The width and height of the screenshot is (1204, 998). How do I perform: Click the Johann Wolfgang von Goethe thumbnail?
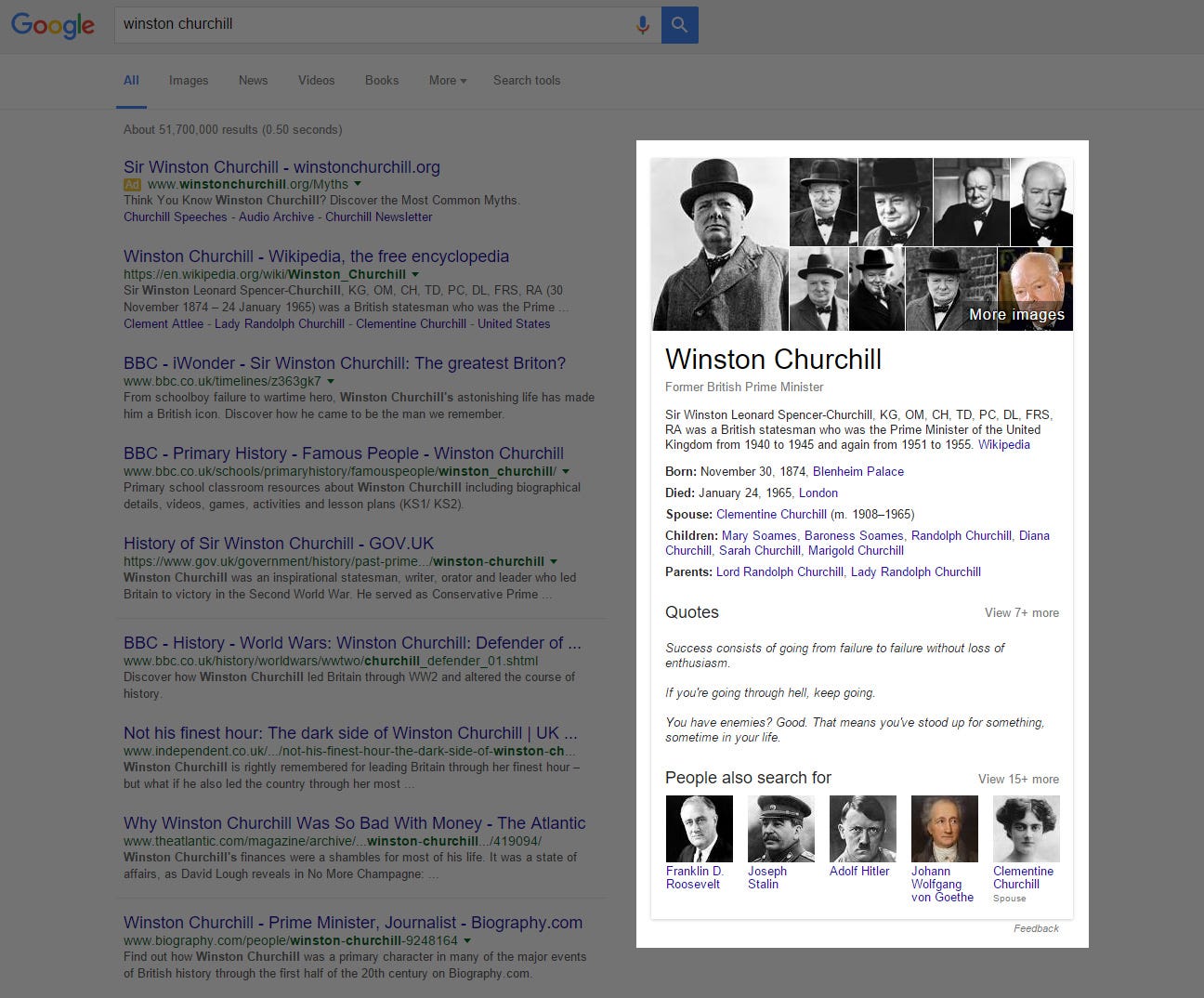click(x=945, y=829)
